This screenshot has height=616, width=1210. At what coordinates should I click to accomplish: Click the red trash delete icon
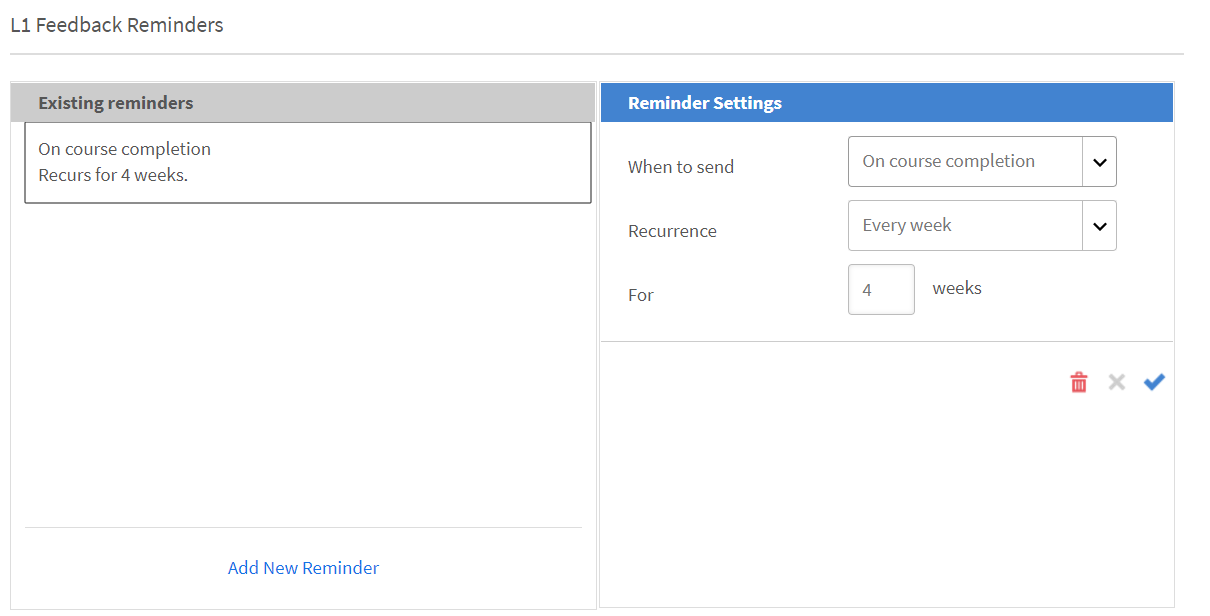coord(1078,382)
